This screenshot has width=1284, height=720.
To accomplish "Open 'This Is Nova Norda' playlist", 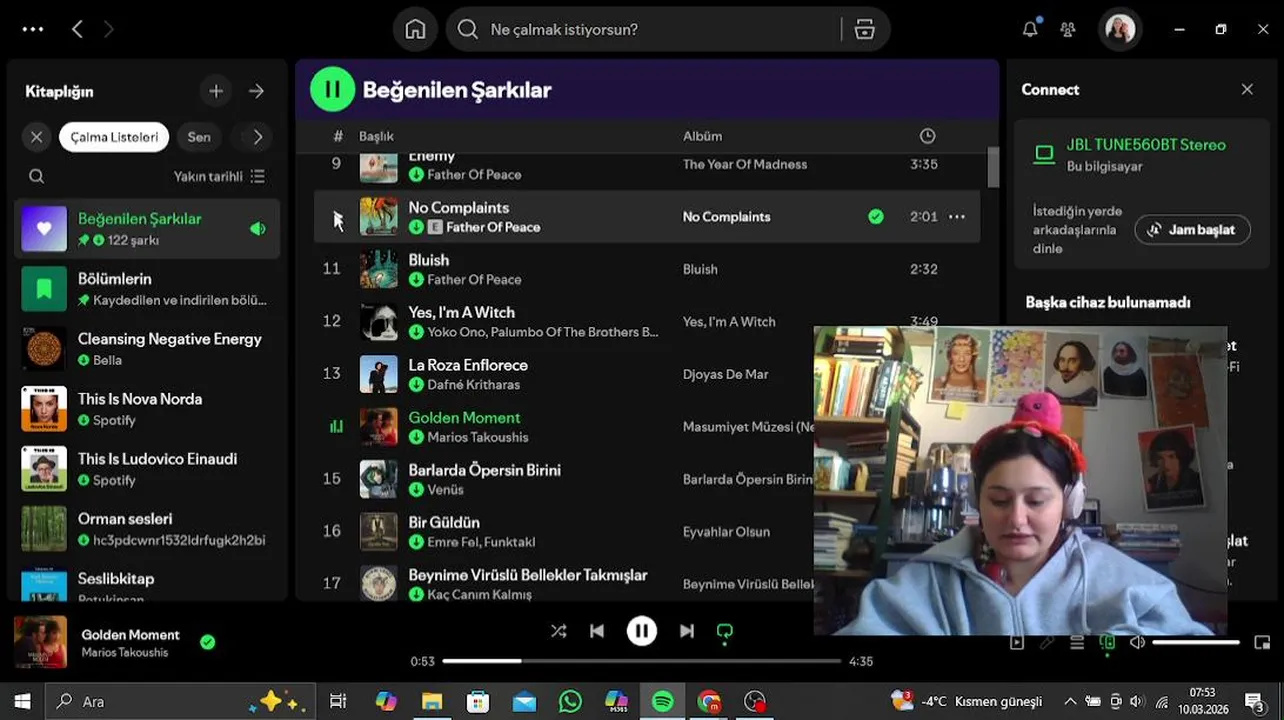I will coord(148,409).
